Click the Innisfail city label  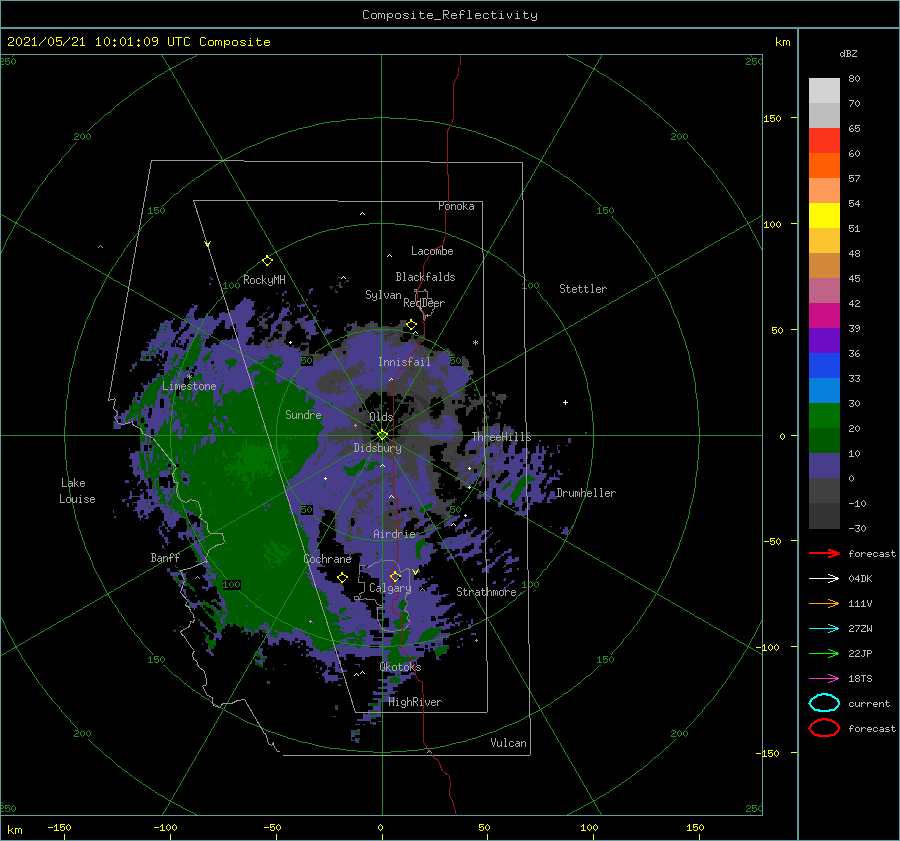[404, 362]
